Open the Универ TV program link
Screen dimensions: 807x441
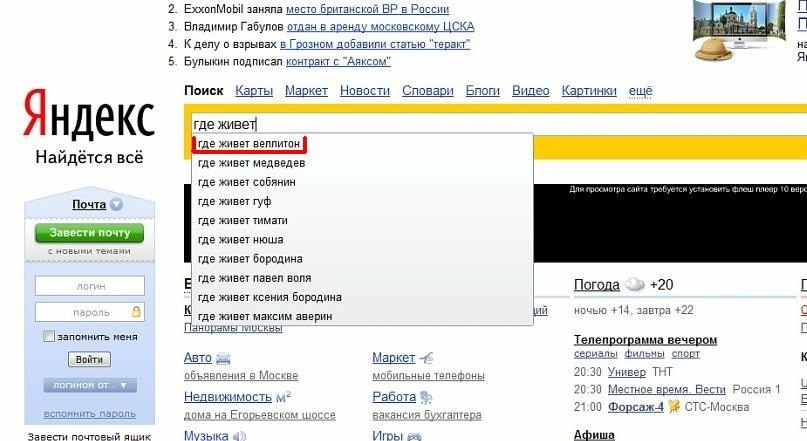[x=627, y=372]
